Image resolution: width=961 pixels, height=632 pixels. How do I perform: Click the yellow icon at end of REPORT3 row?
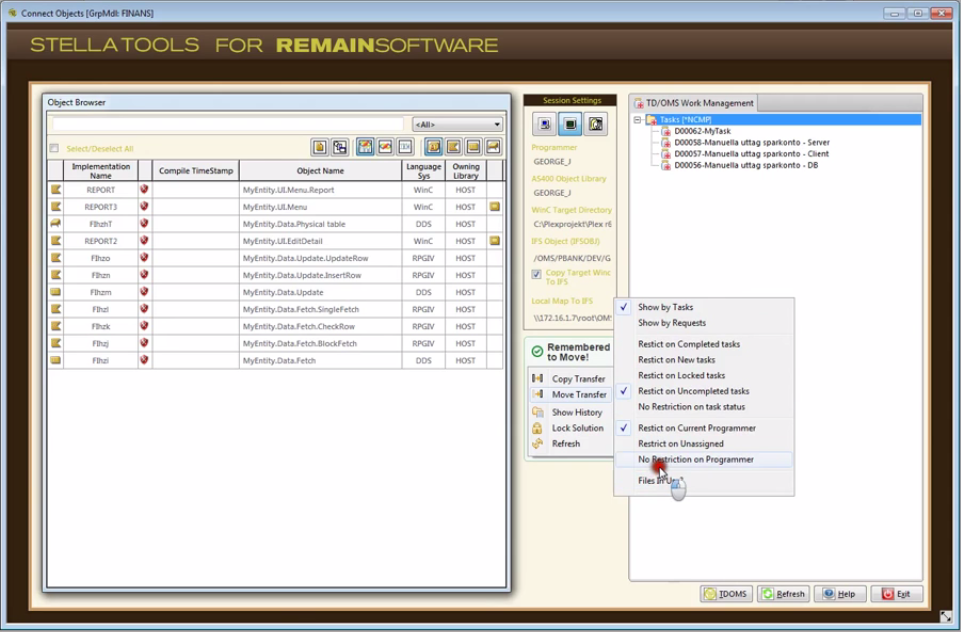pyautogui.click(x=494, y=207)
